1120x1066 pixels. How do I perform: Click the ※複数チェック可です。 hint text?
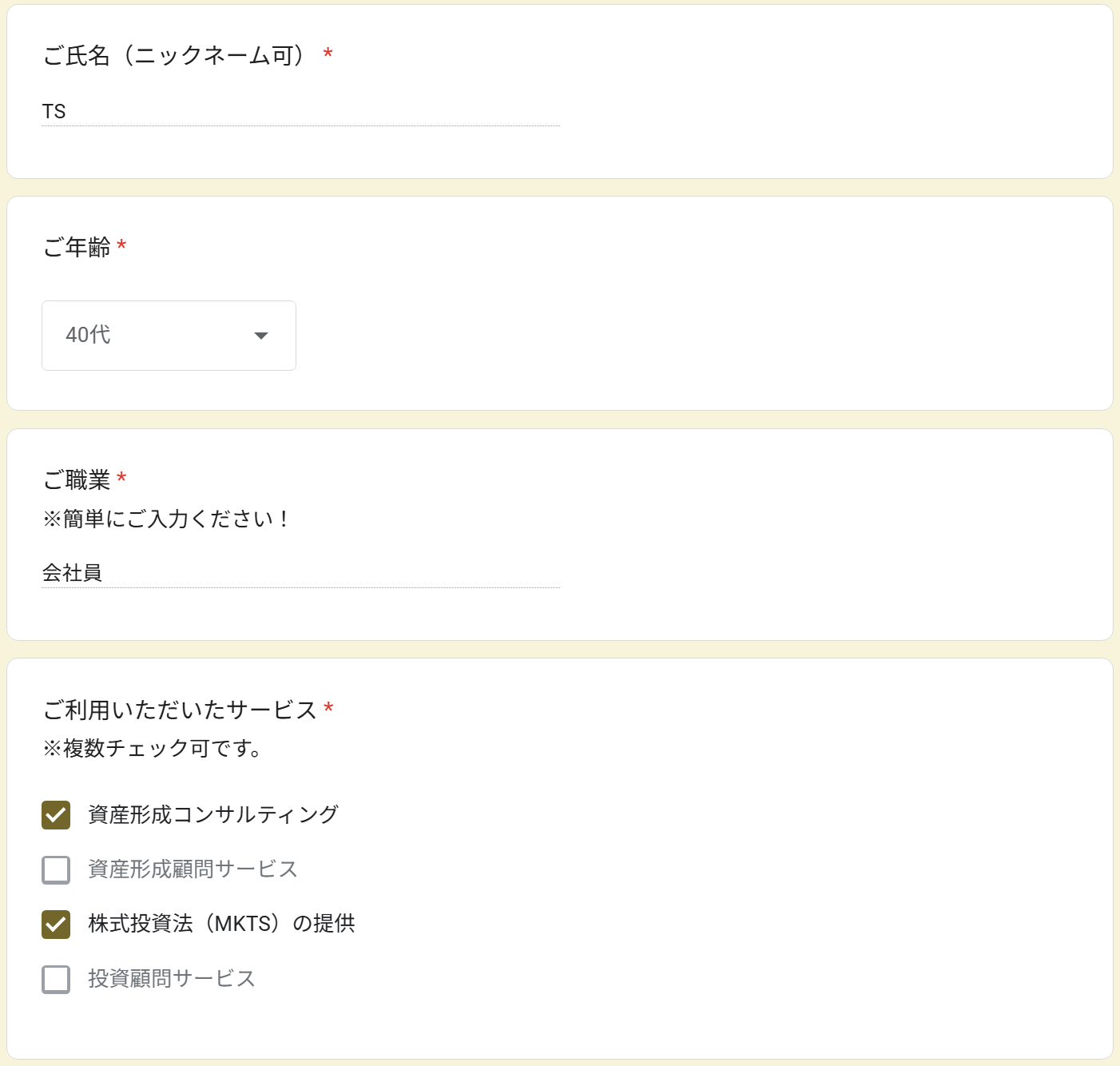tap(153, 749)
